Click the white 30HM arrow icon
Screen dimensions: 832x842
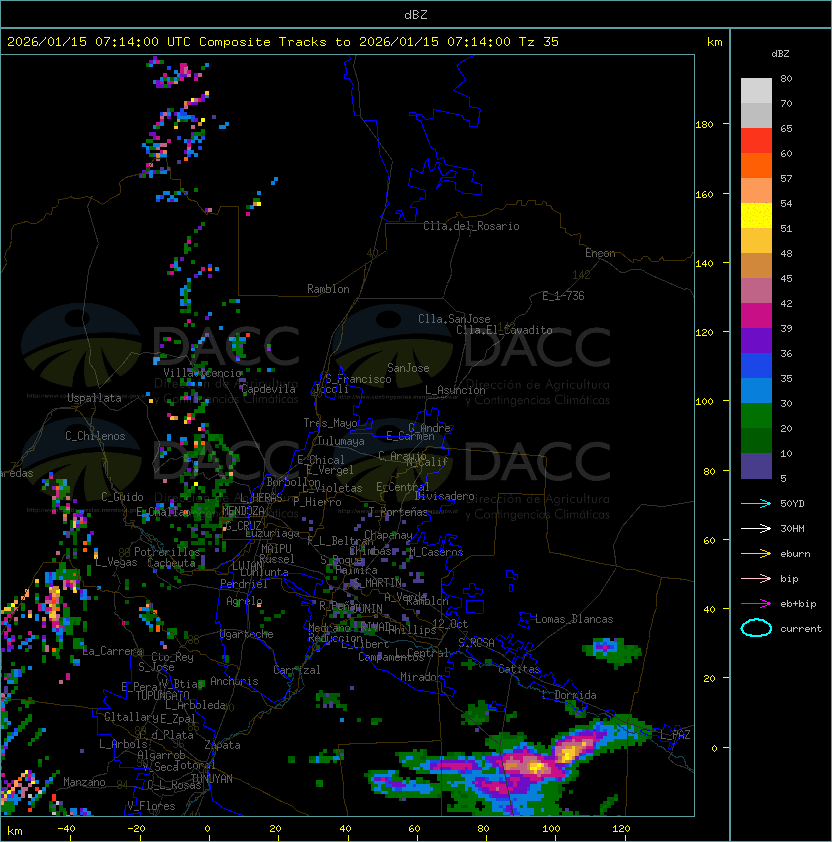point(756,528)
